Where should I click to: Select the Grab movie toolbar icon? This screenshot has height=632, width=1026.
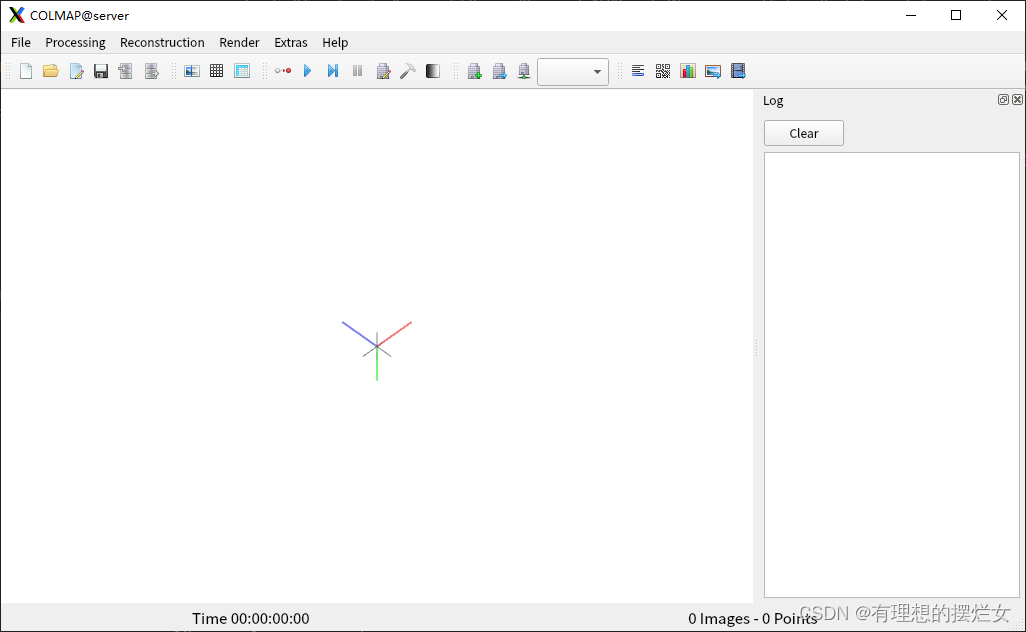[x=738, y=71]
